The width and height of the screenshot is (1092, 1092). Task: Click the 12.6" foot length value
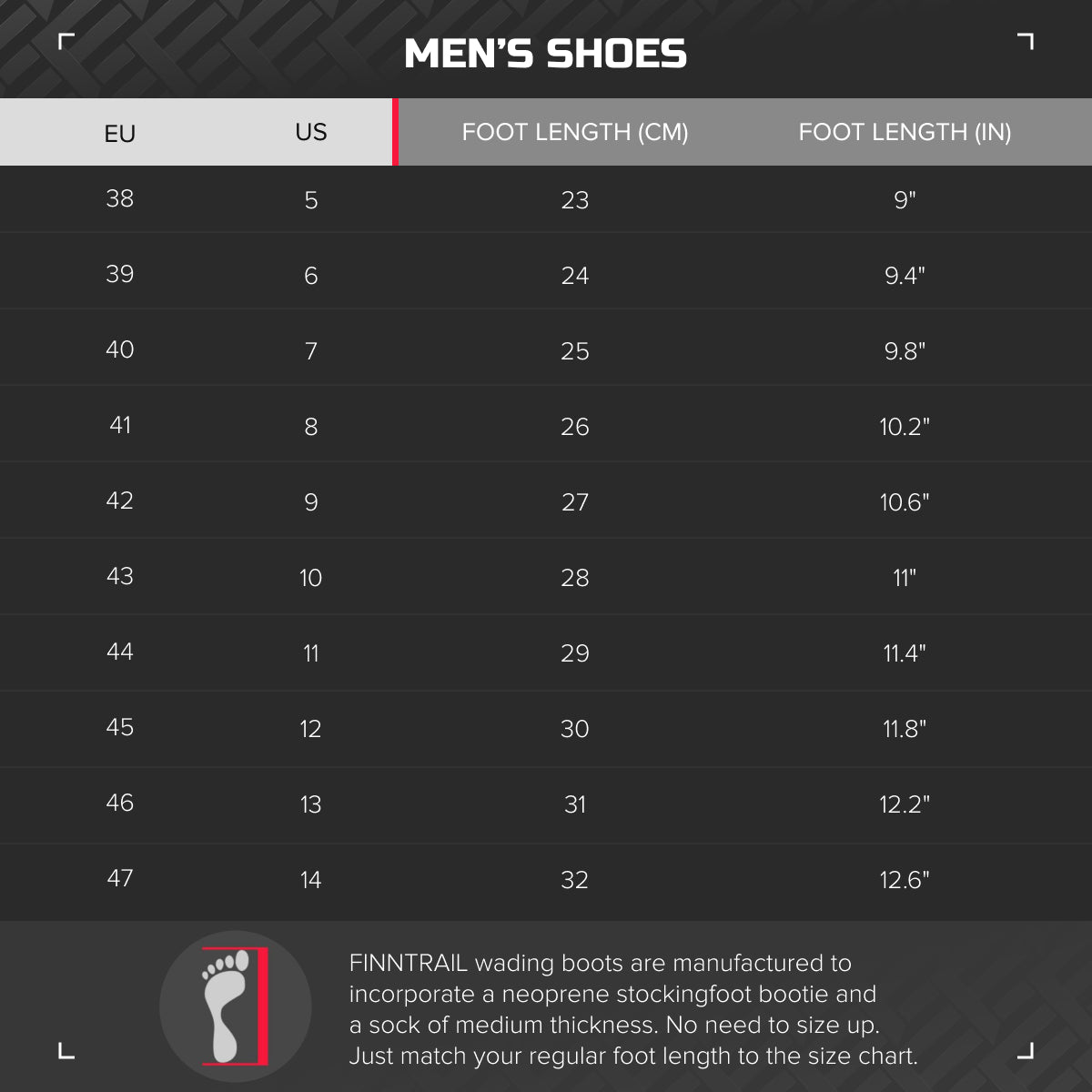(905, 880)
